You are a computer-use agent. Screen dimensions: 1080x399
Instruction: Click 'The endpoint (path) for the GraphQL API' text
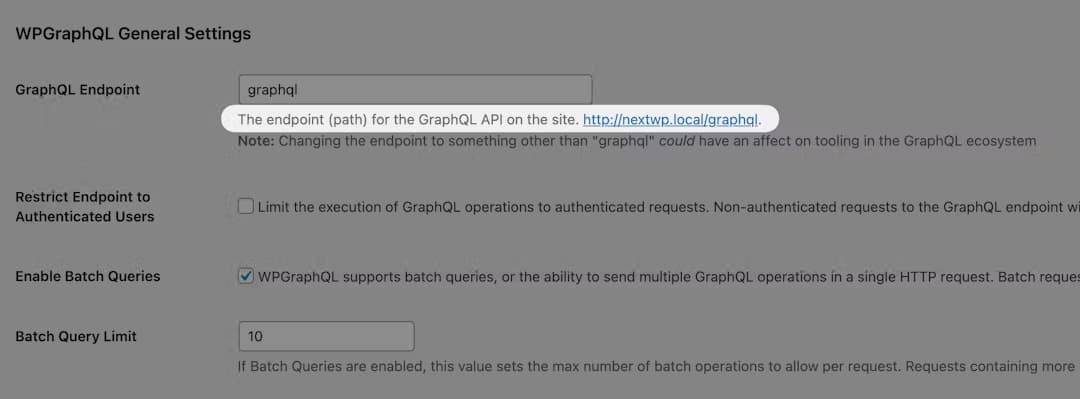(x=408, y=120)
